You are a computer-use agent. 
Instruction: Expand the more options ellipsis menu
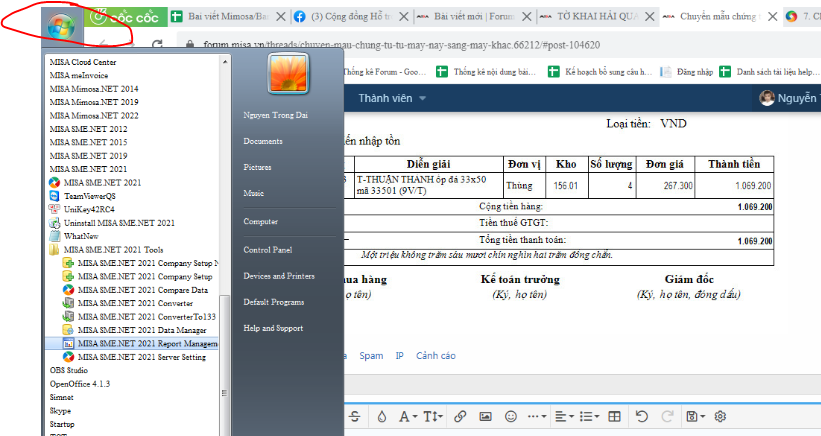coord(537,417)
